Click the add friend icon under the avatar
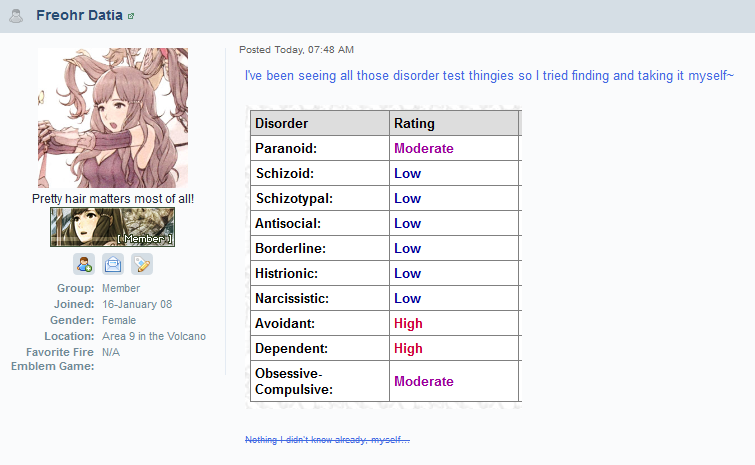Viewport: 755px width, 465px height. coord(84,264)
